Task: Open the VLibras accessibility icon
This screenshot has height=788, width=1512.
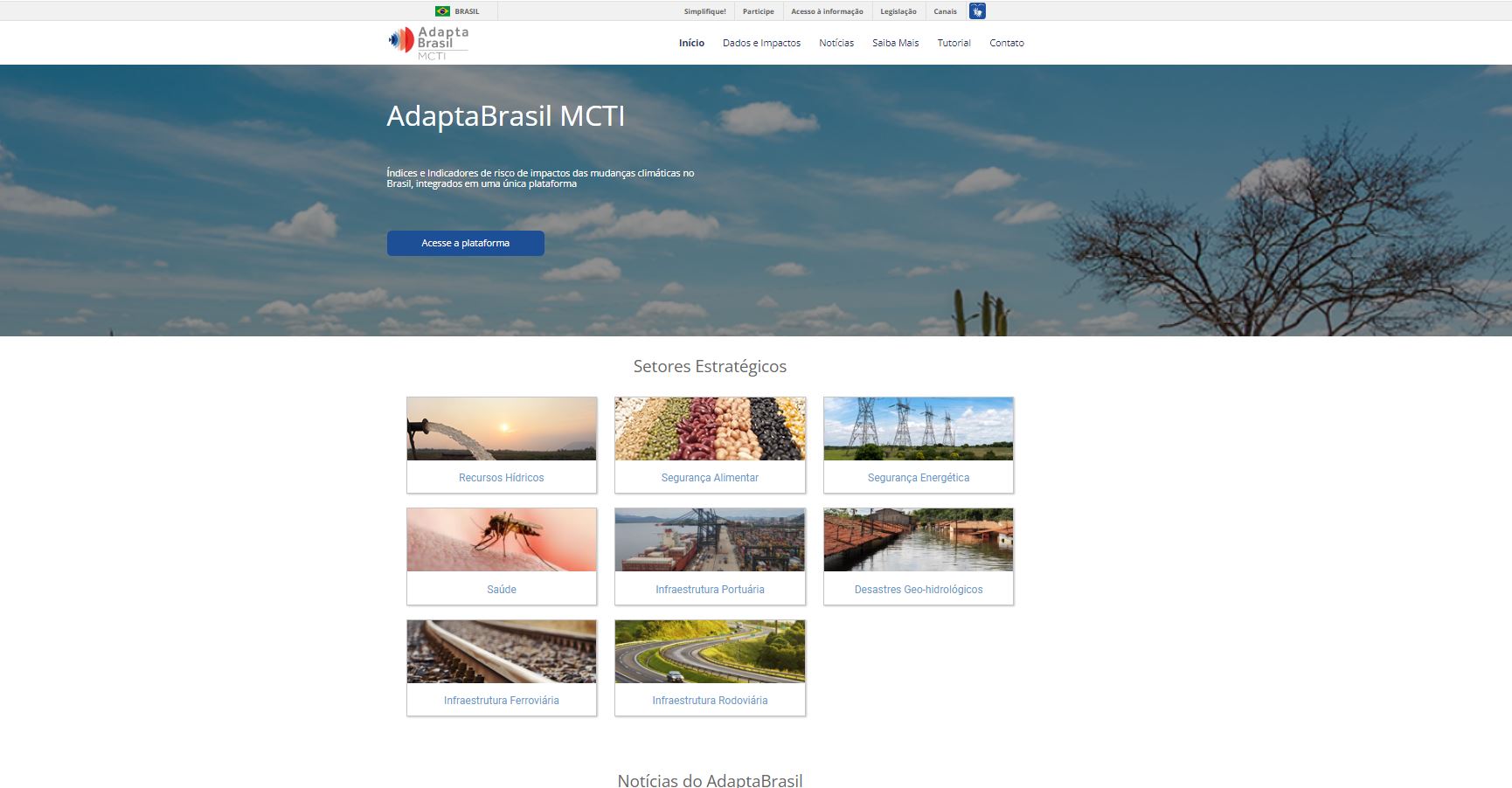Action: (977, 11)
